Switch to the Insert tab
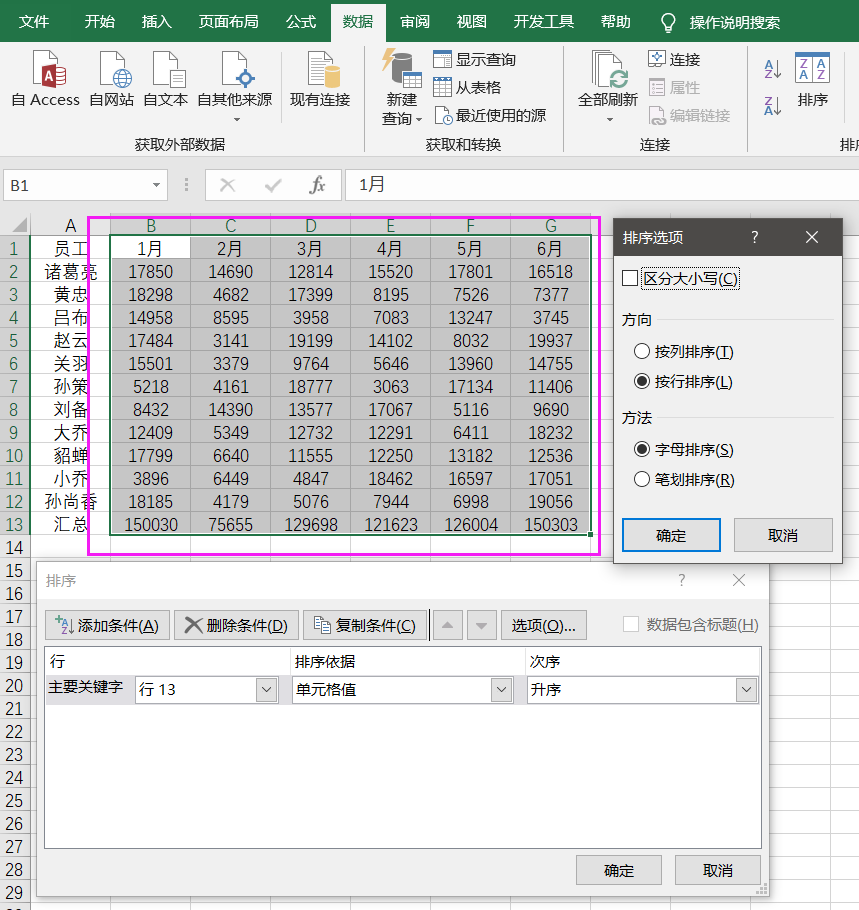The image size is (859, 910). [157, 22]
